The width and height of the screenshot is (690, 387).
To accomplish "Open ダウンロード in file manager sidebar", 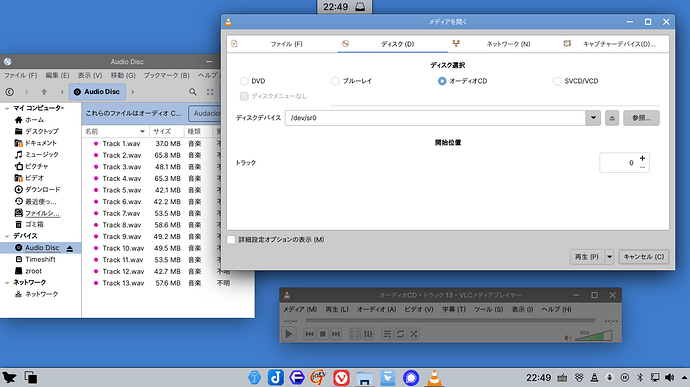I will [42, 189].
